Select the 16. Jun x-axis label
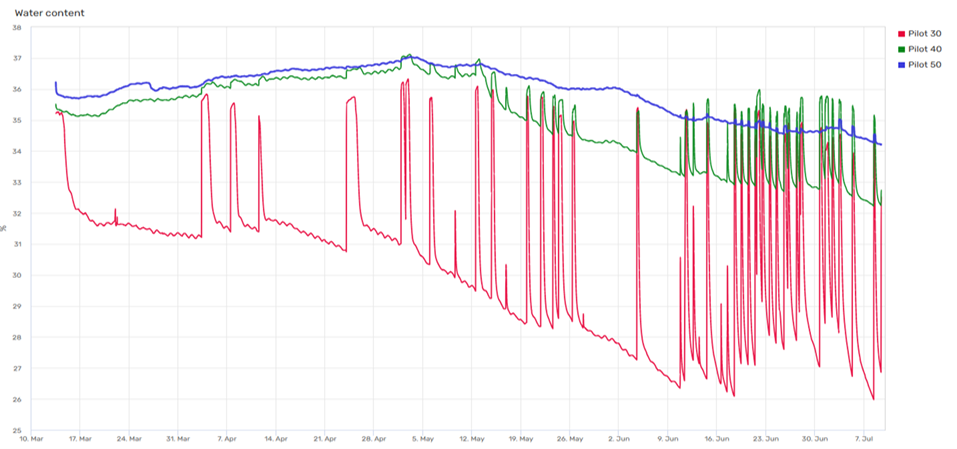This screenshot has height=449, width=957. point(716,438)
